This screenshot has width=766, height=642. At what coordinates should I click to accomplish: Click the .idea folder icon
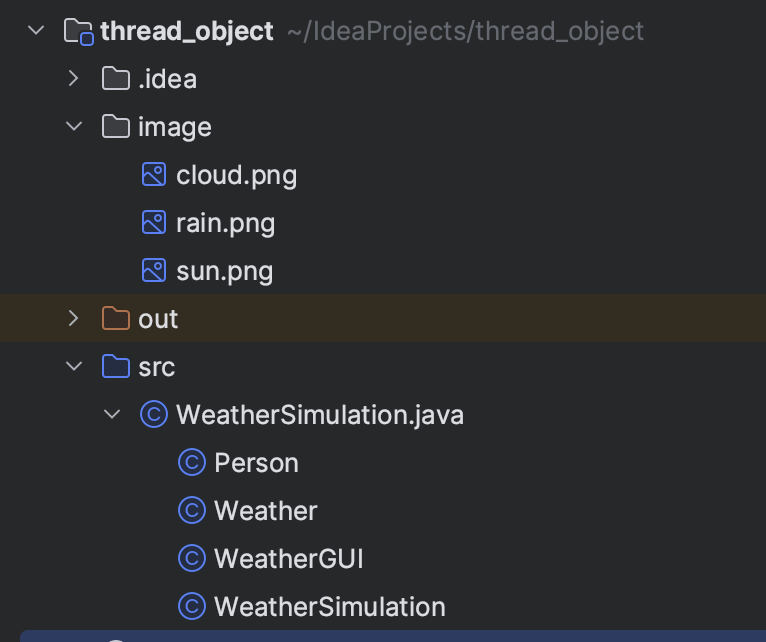[x=116, y=79]
